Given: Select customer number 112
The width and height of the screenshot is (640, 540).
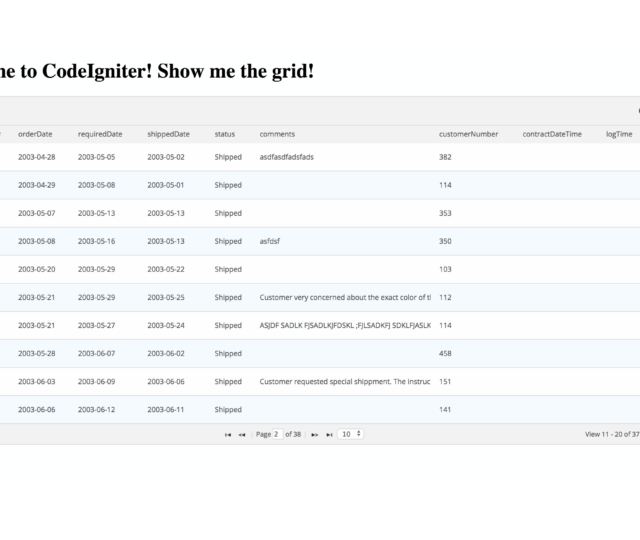Looking at the screenshot, I should pos(445,297).
